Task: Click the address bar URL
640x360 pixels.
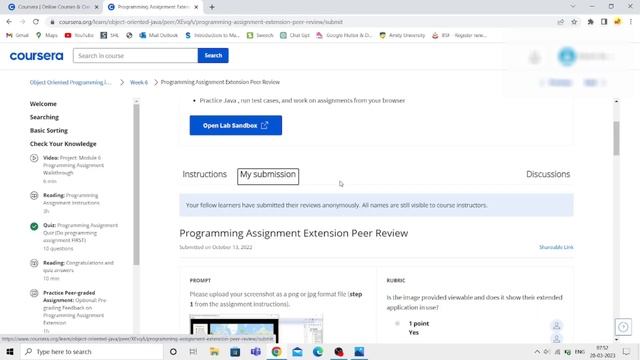Action: click(201, 22)
